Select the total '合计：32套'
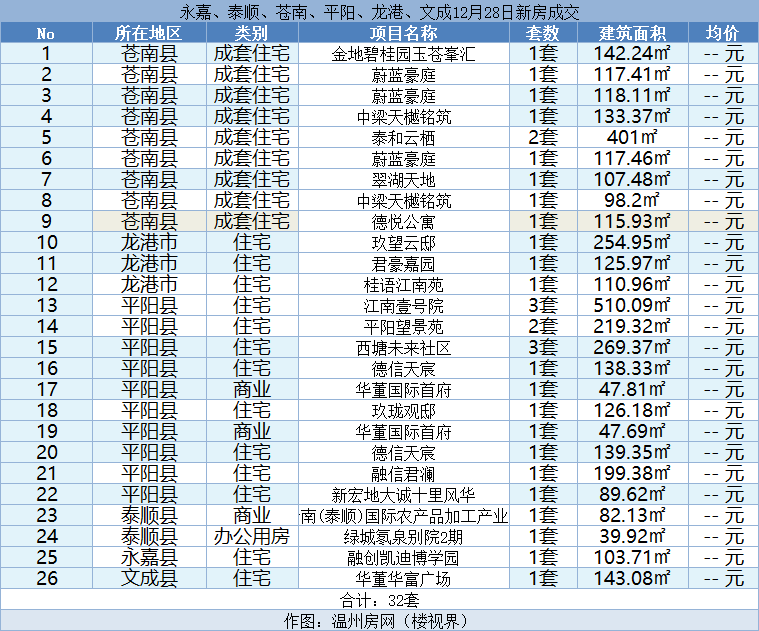The image size is (759, 631). pos(380,601)
